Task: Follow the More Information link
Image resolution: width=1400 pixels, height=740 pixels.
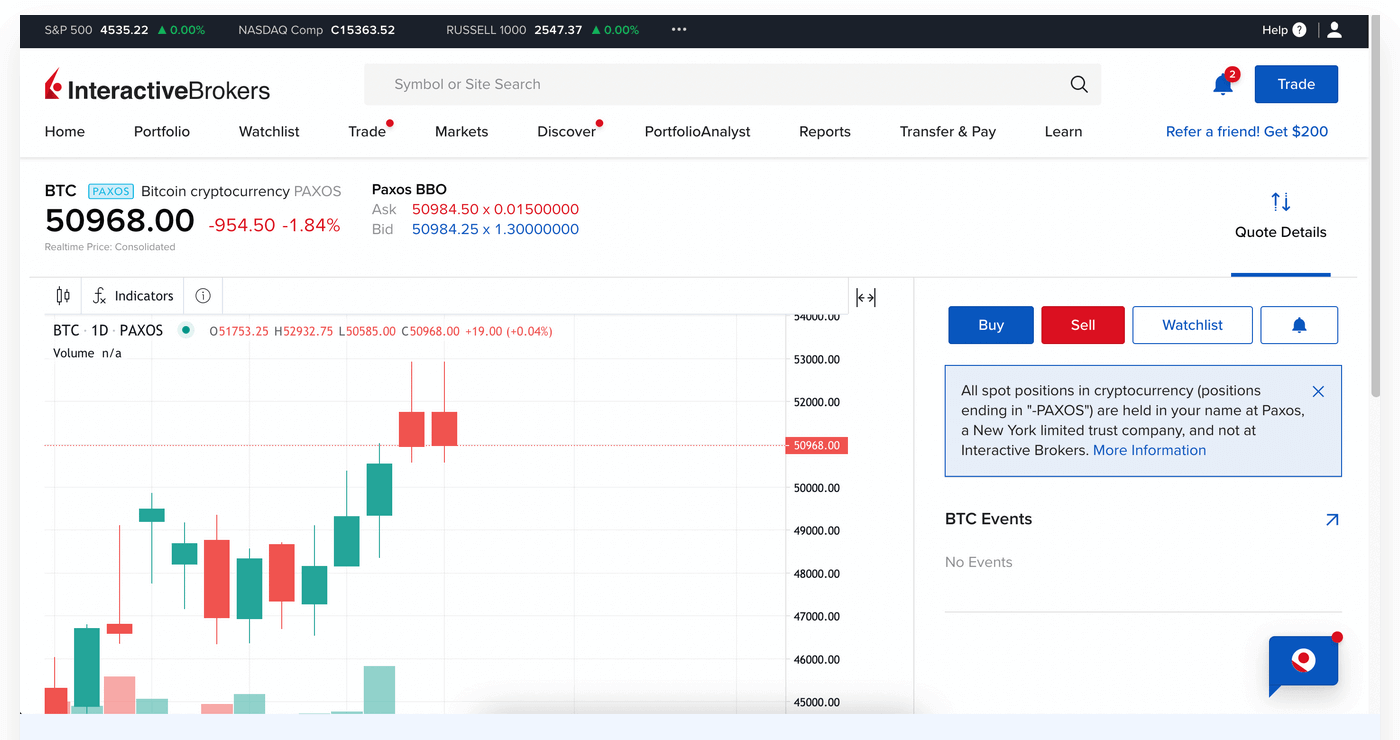Action: coord(1149,451)
